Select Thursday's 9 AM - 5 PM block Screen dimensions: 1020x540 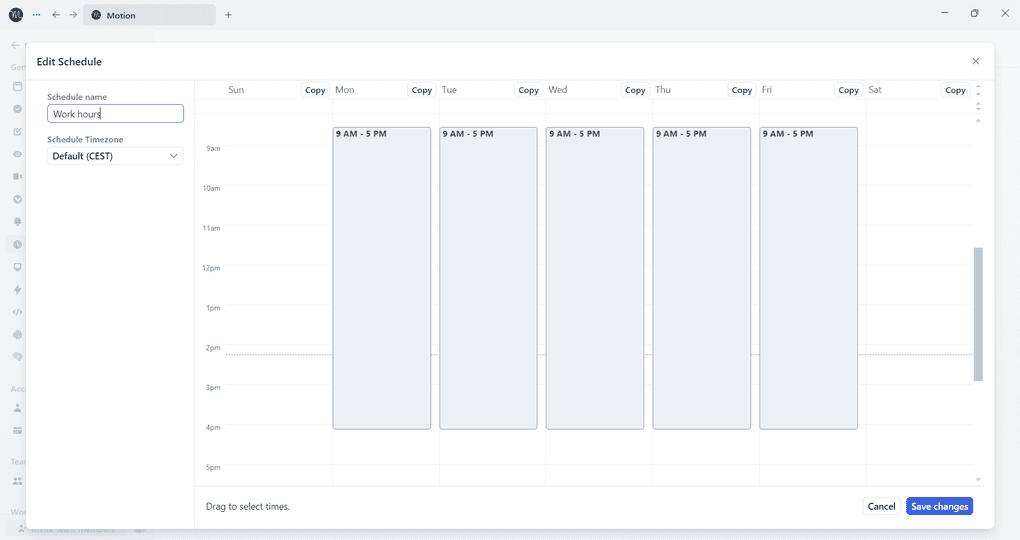[702, 278]
